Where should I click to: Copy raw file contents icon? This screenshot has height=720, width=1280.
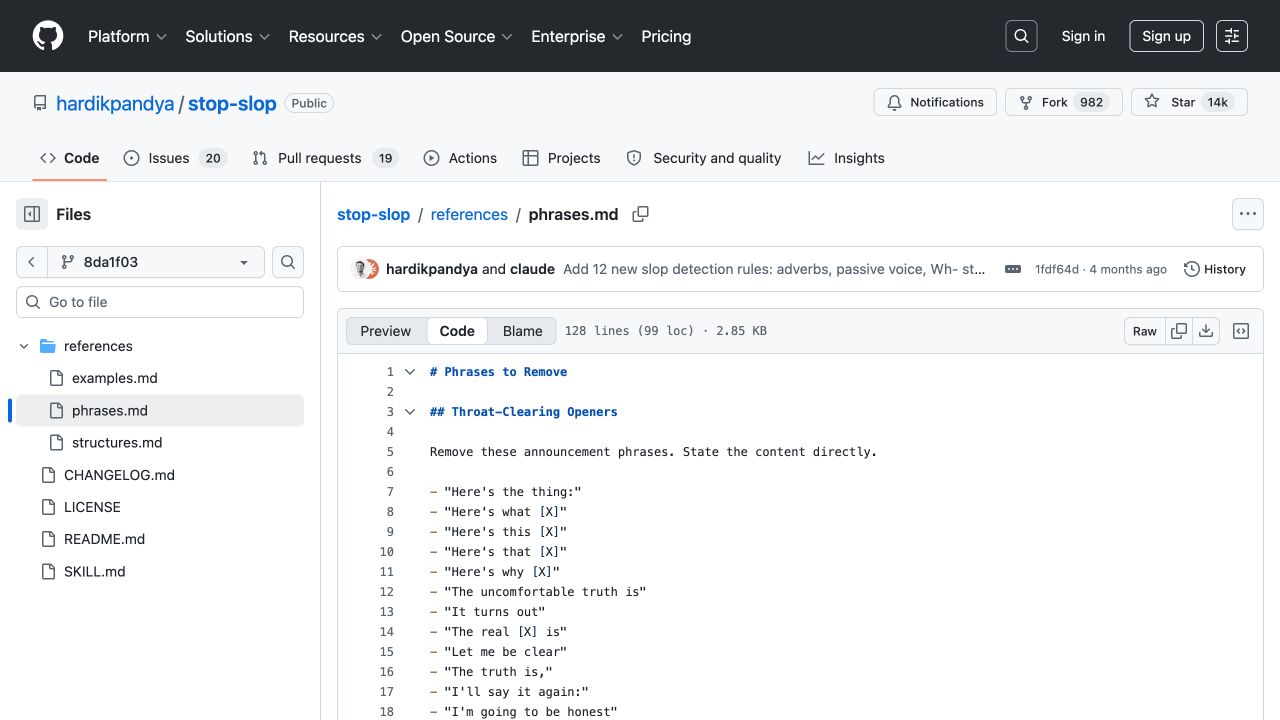(x=1179, y=331)
